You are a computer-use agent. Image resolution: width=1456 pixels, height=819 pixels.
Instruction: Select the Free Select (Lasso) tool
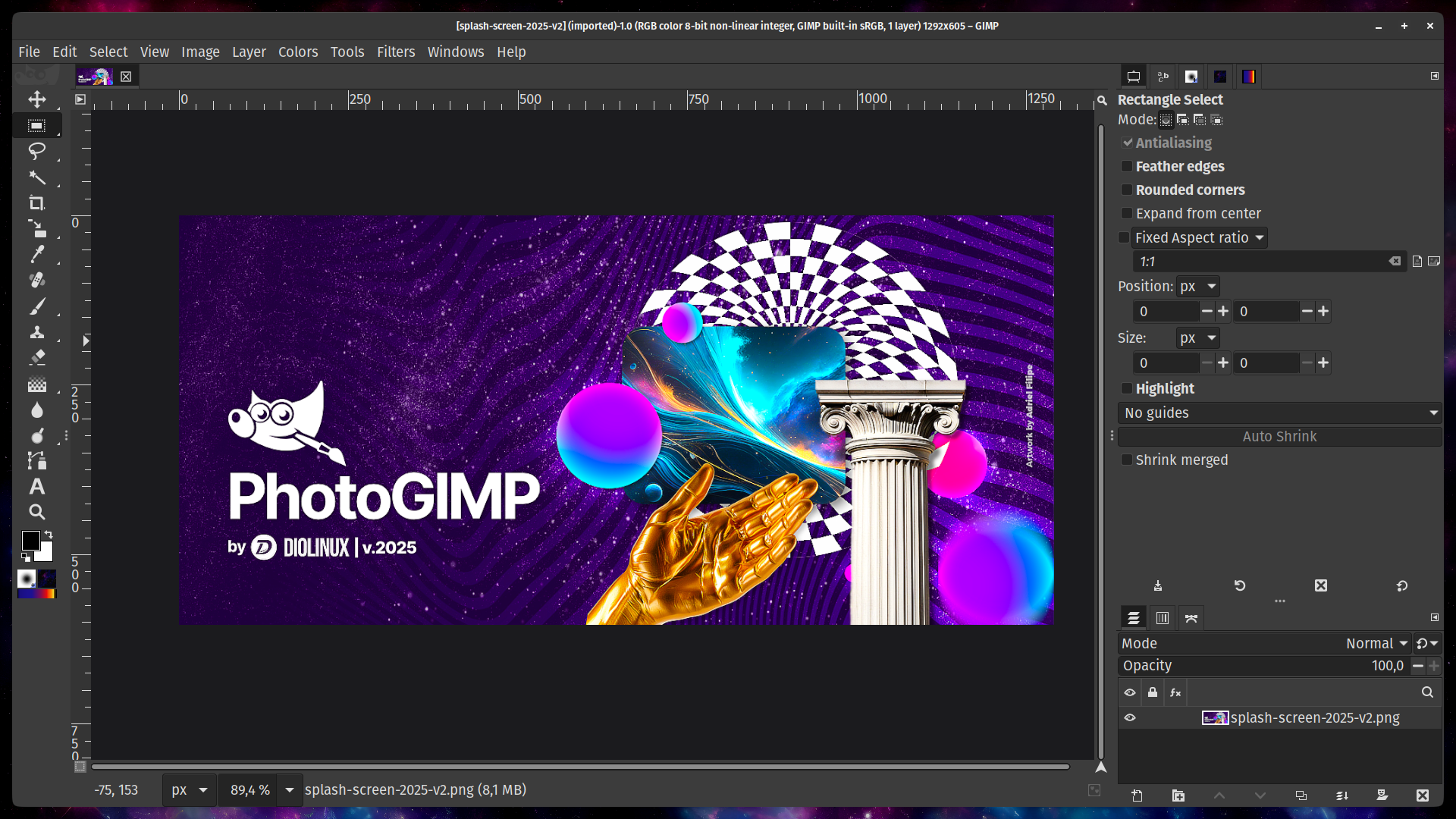[x=38, y=151]
